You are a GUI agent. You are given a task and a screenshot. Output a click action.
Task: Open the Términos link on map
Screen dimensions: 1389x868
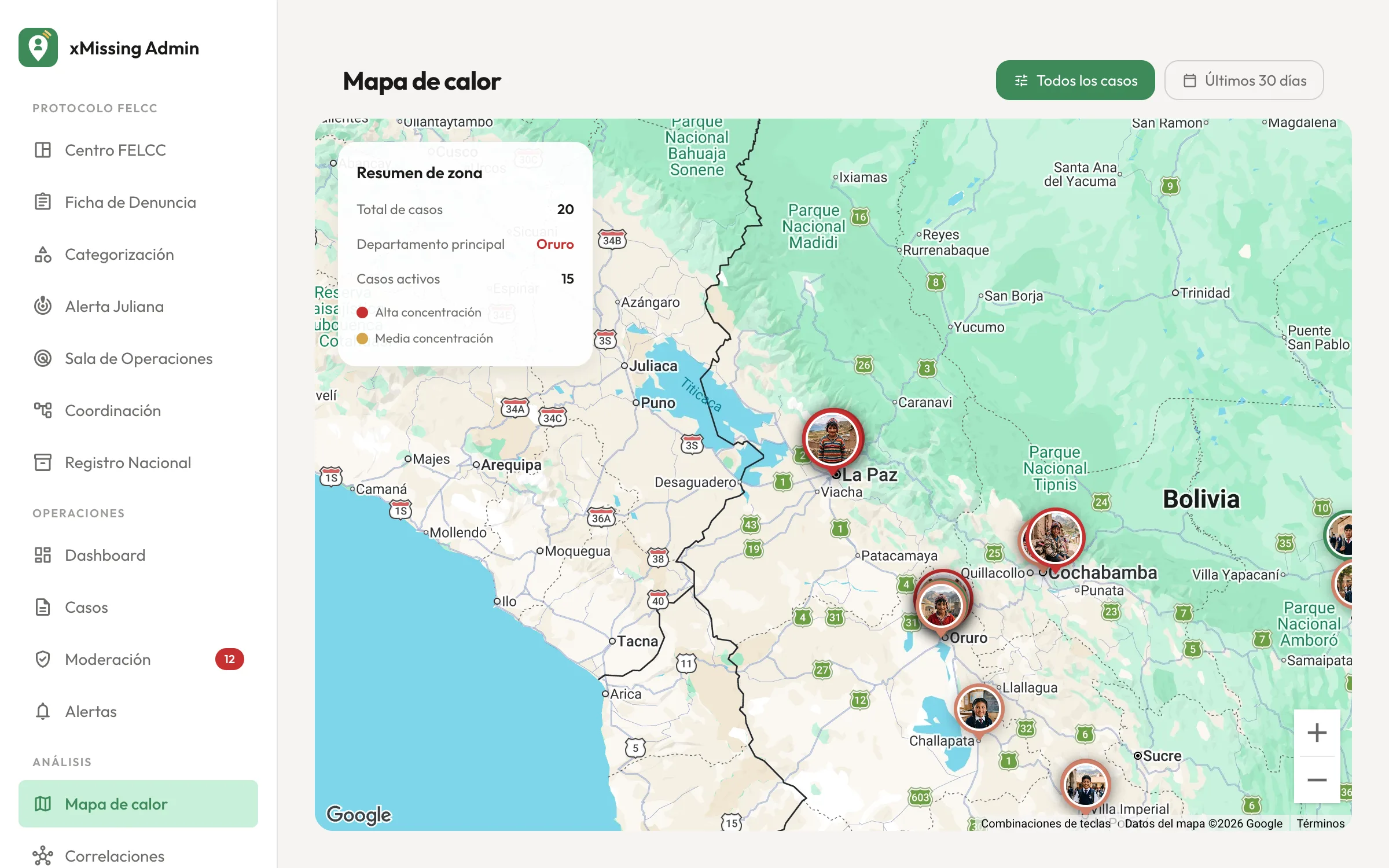click(1320, 823)
